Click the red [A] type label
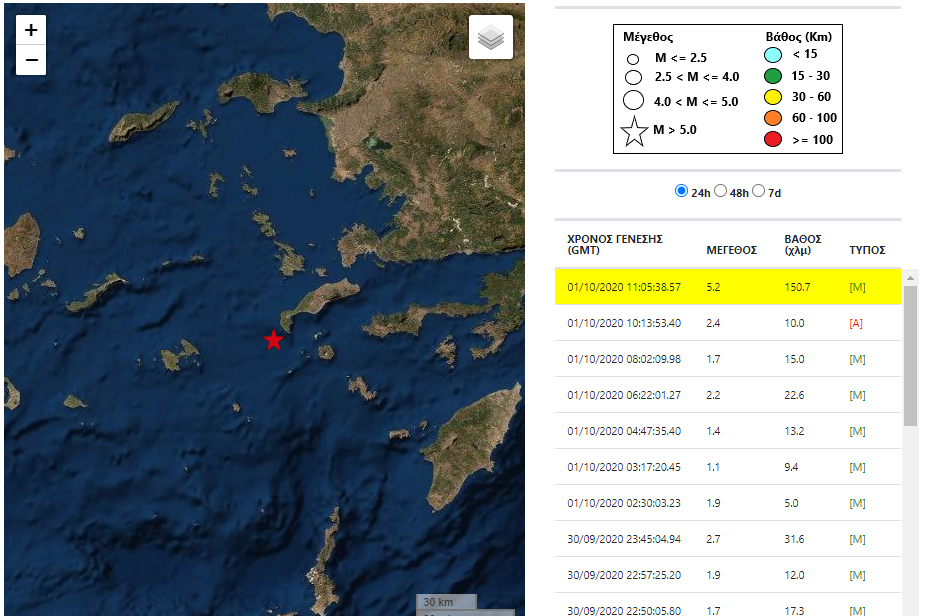The height and width of the screenshot is (616, 925). [856, 323]
